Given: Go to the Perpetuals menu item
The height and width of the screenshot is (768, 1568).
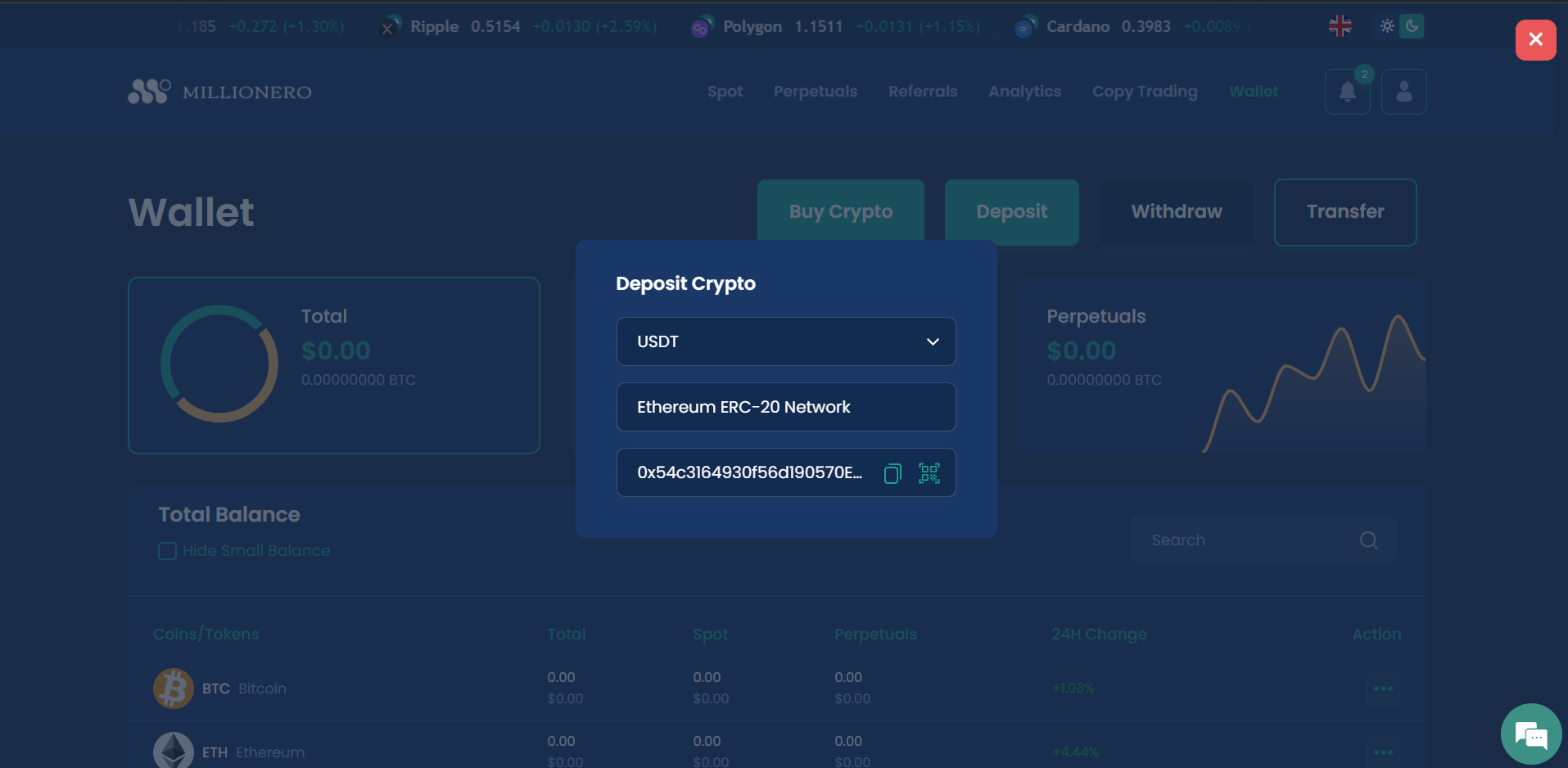Looking at the screenshot, I should click(x=816, y=92).
